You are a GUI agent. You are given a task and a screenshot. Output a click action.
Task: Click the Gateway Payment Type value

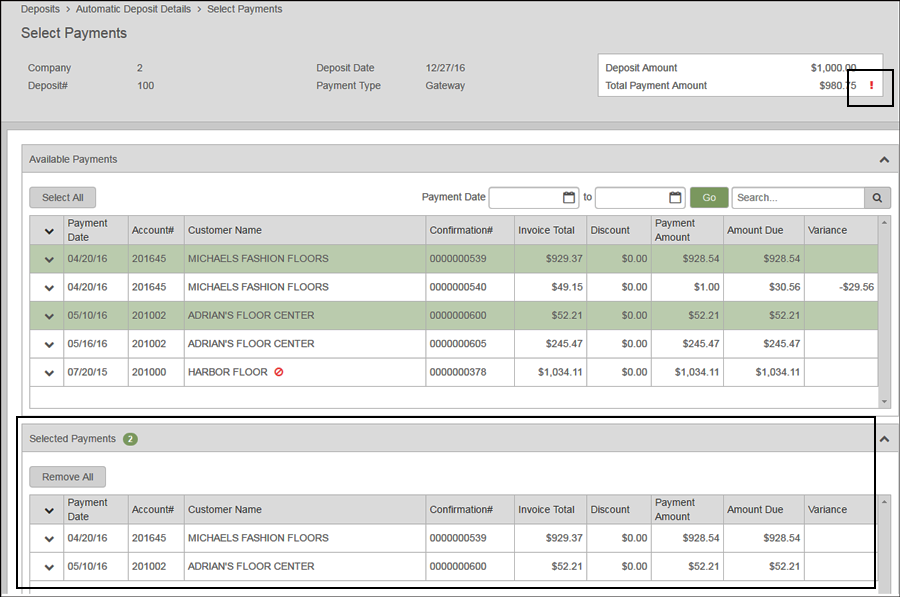point(445,86)
